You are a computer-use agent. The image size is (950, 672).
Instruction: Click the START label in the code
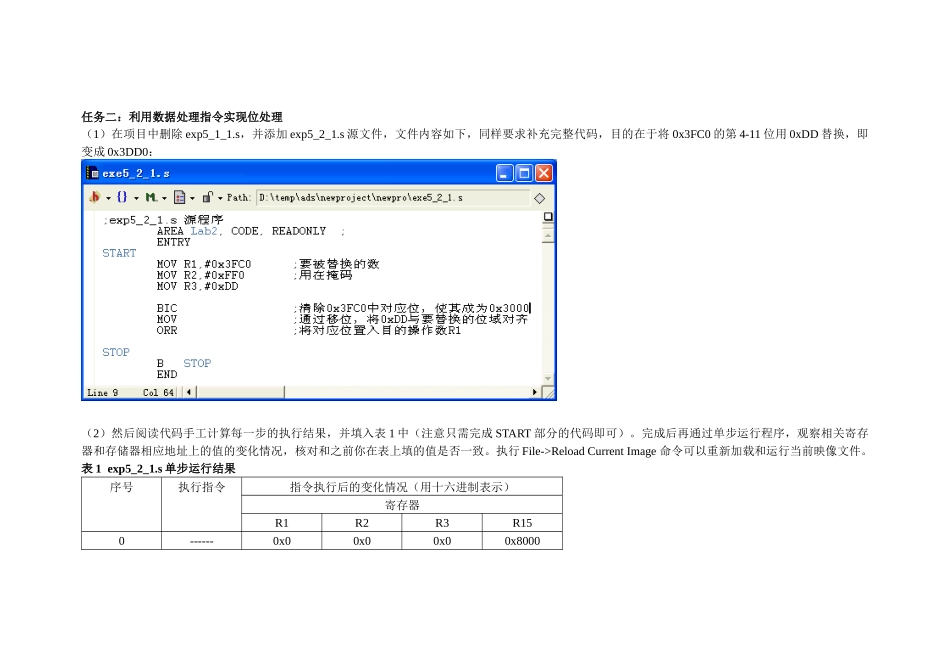119,253
